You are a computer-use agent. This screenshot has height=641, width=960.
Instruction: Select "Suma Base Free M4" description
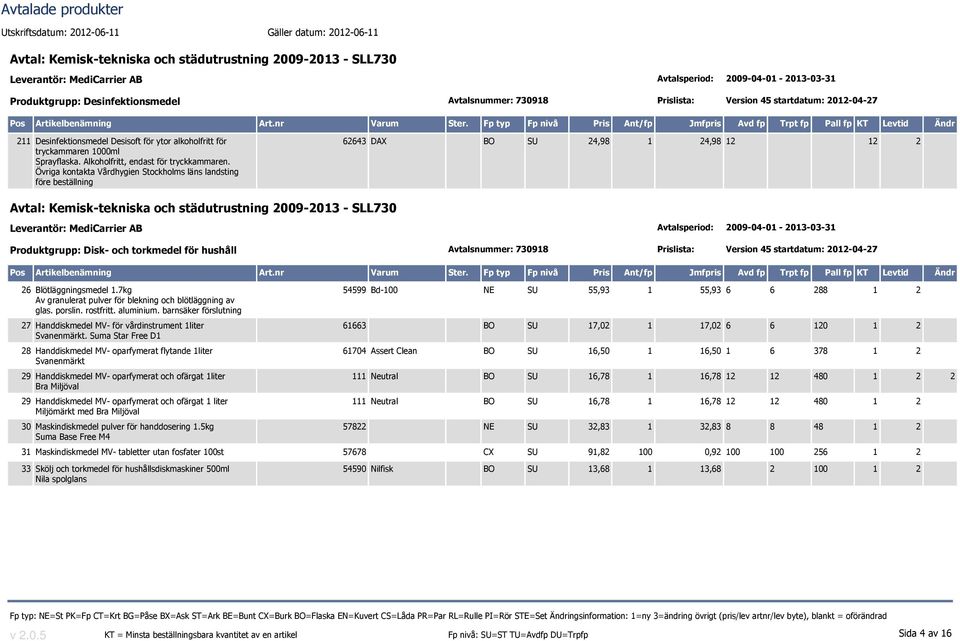pyautogui.click(x=72, y=437)
